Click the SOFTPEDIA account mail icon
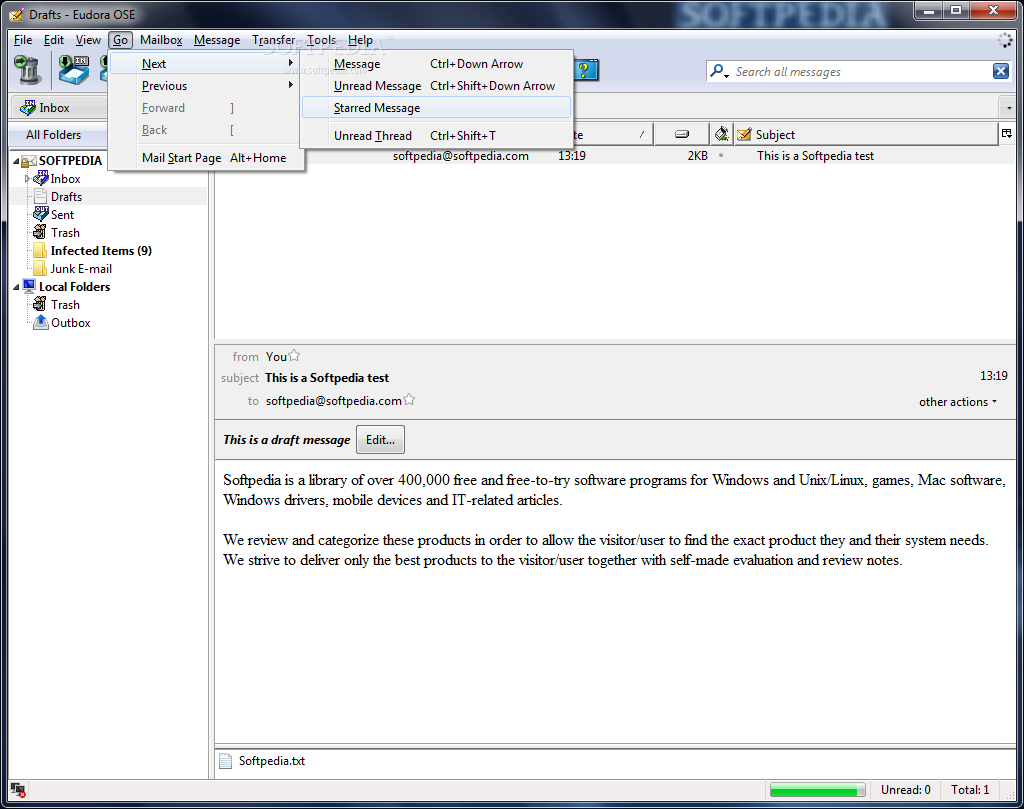Screen dimensions: 1024x809 click(x=29, y=161)
